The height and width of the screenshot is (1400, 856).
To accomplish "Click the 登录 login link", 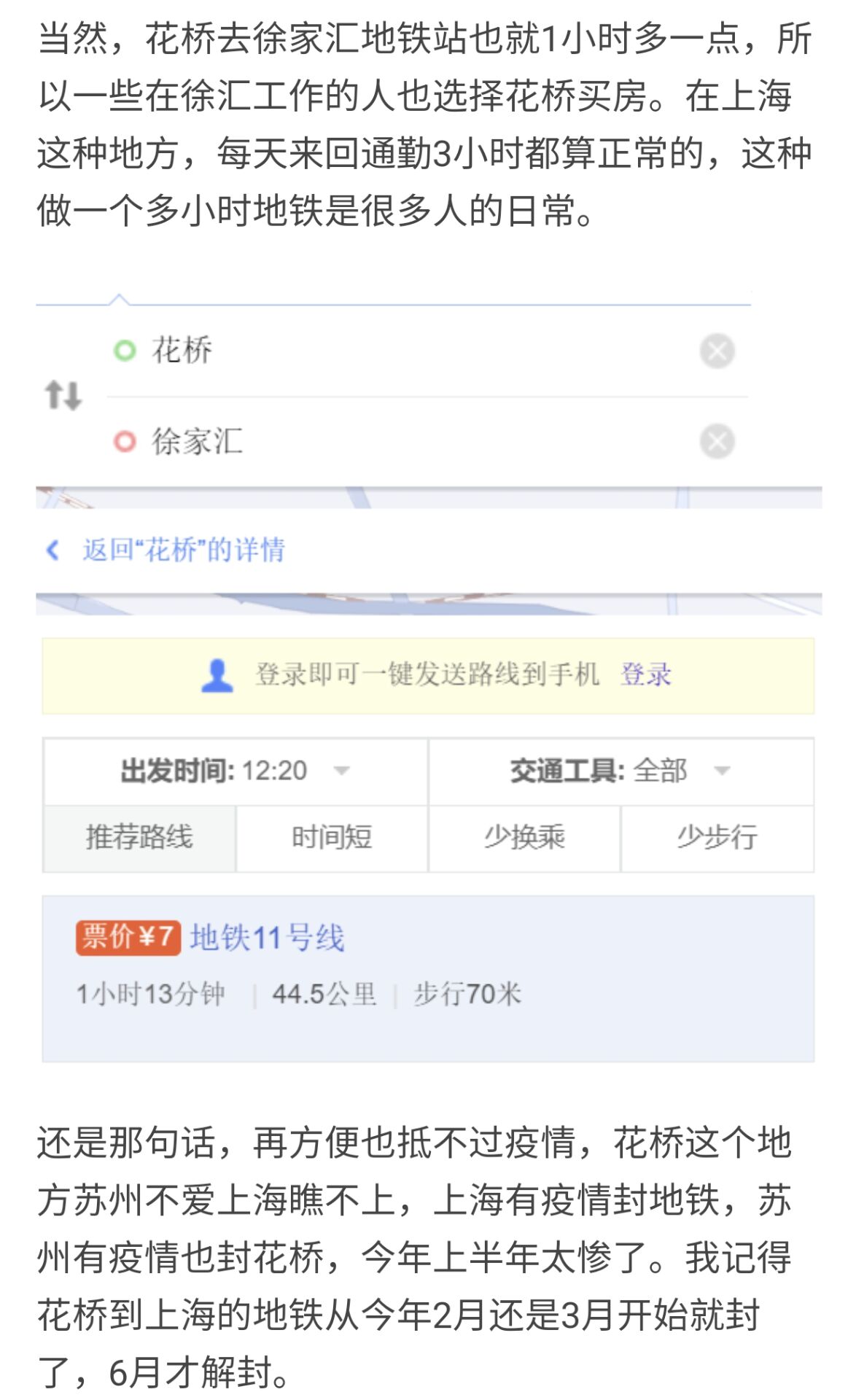I will click(645, 675).
